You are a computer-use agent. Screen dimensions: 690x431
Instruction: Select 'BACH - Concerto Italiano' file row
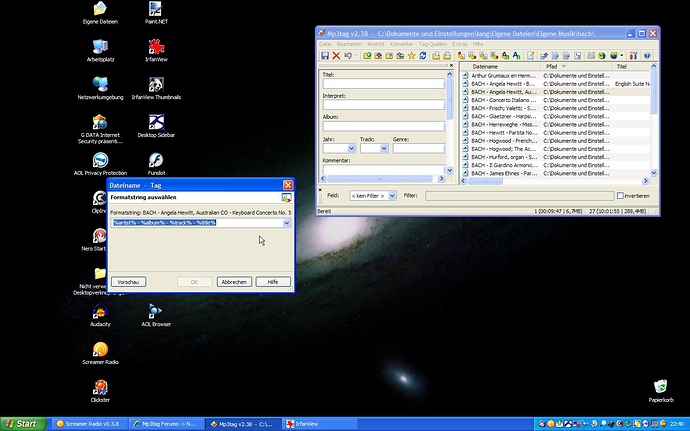(x=557, y=100)
